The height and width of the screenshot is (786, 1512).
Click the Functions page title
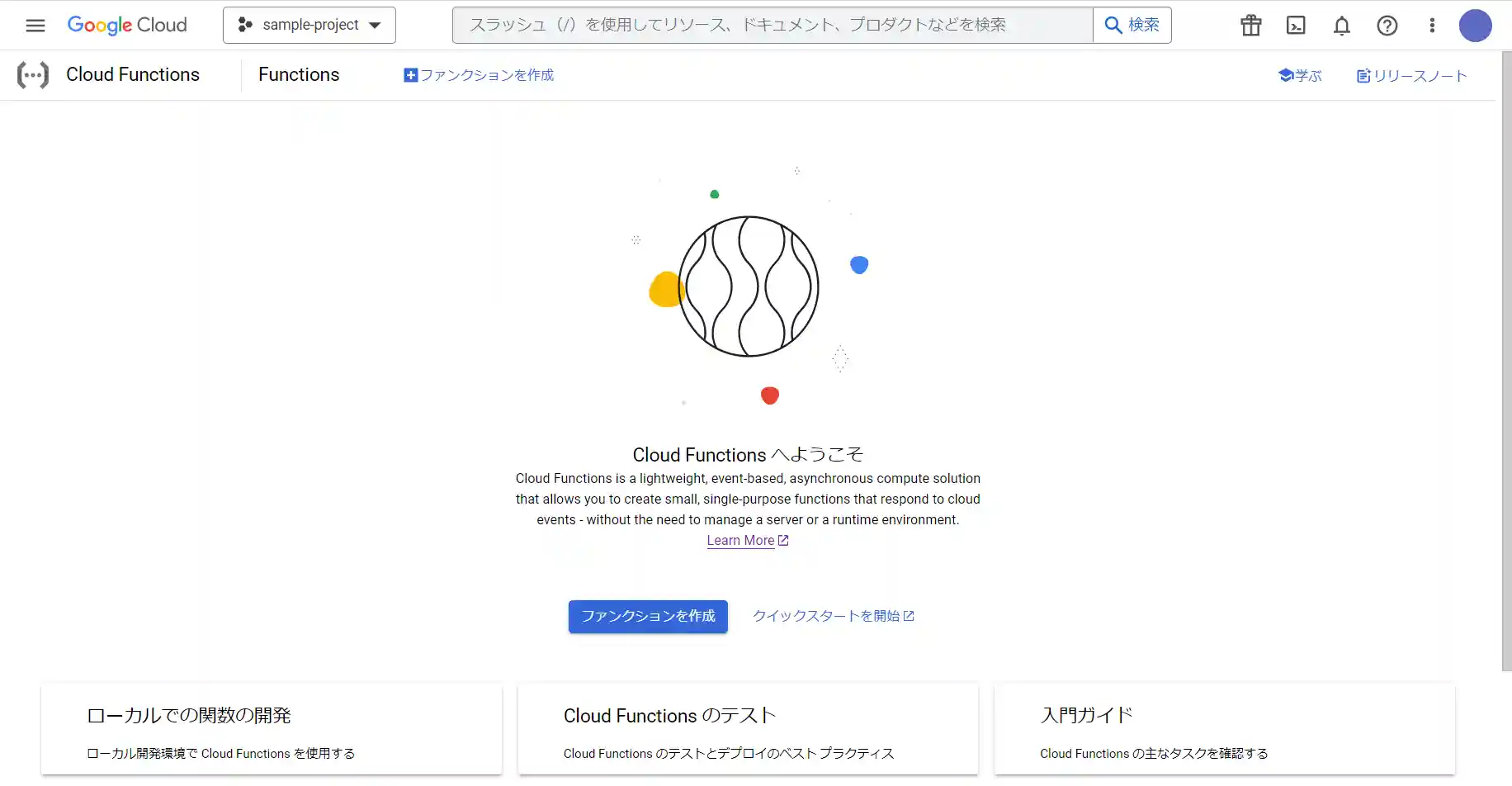click(299, 74)
